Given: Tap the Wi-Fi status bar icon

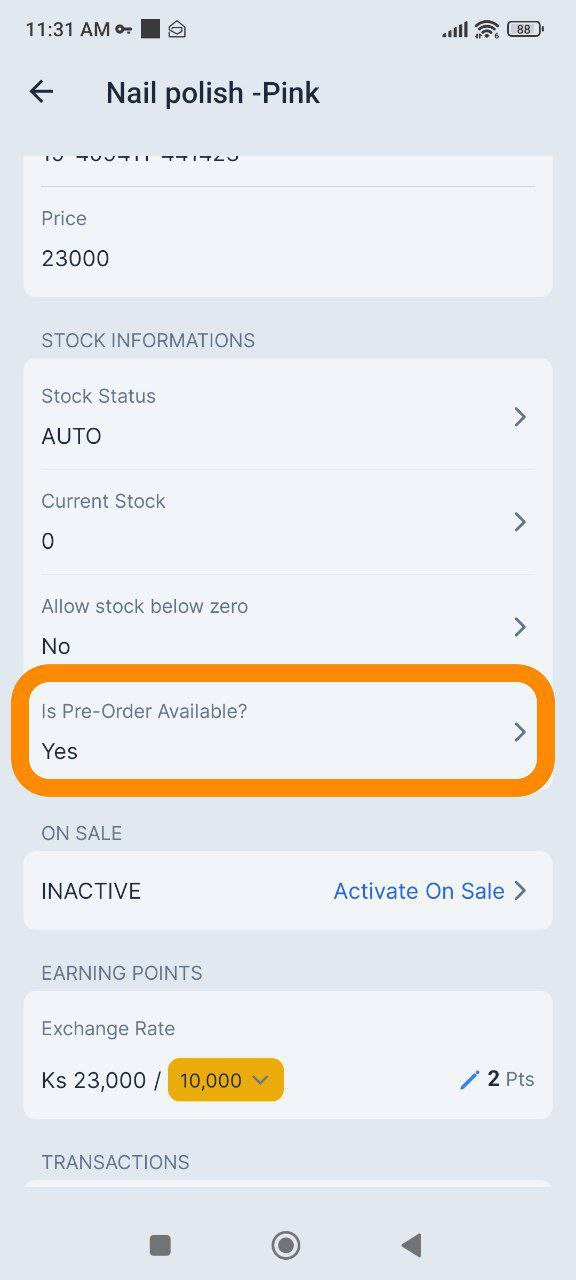Looking at the screenshot, I should click(487, 29).
